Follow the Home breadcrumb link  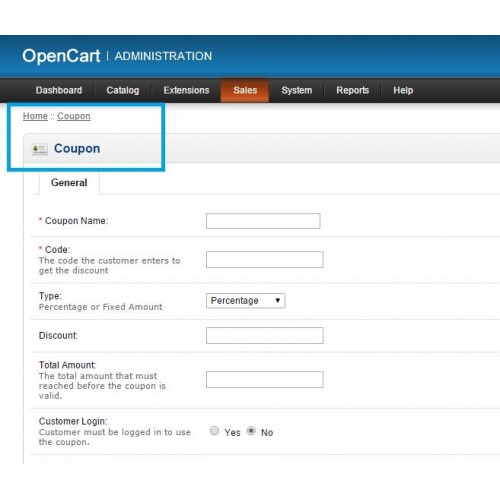[x=35, y=116]
